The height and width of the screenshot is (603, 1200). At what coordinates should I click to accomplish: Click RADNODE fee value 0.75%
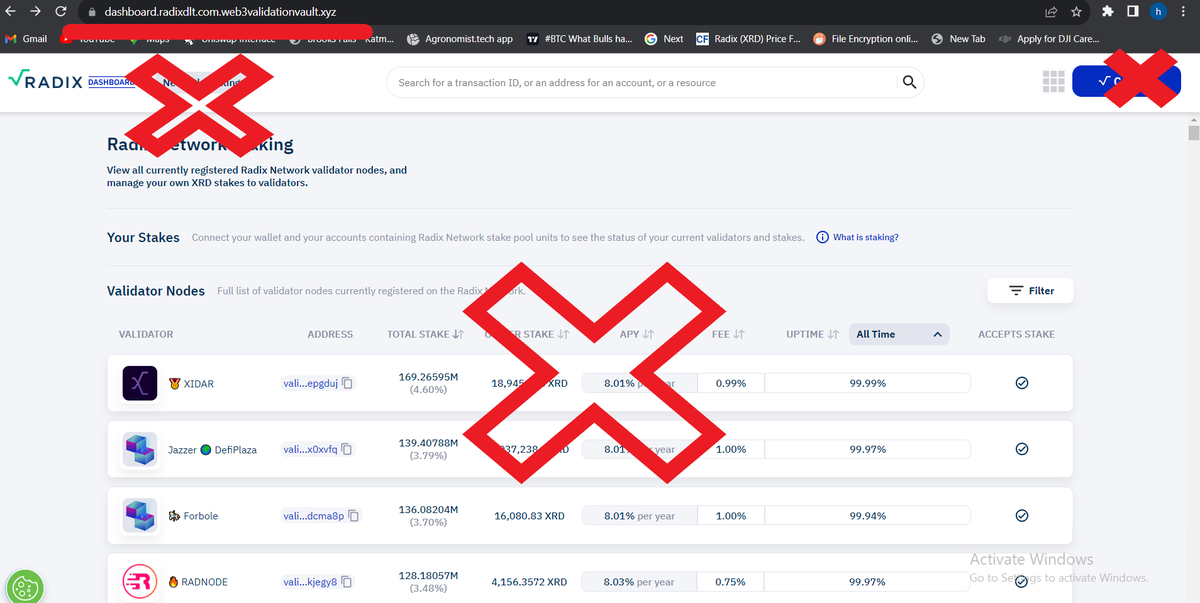[x=731, y=582]
